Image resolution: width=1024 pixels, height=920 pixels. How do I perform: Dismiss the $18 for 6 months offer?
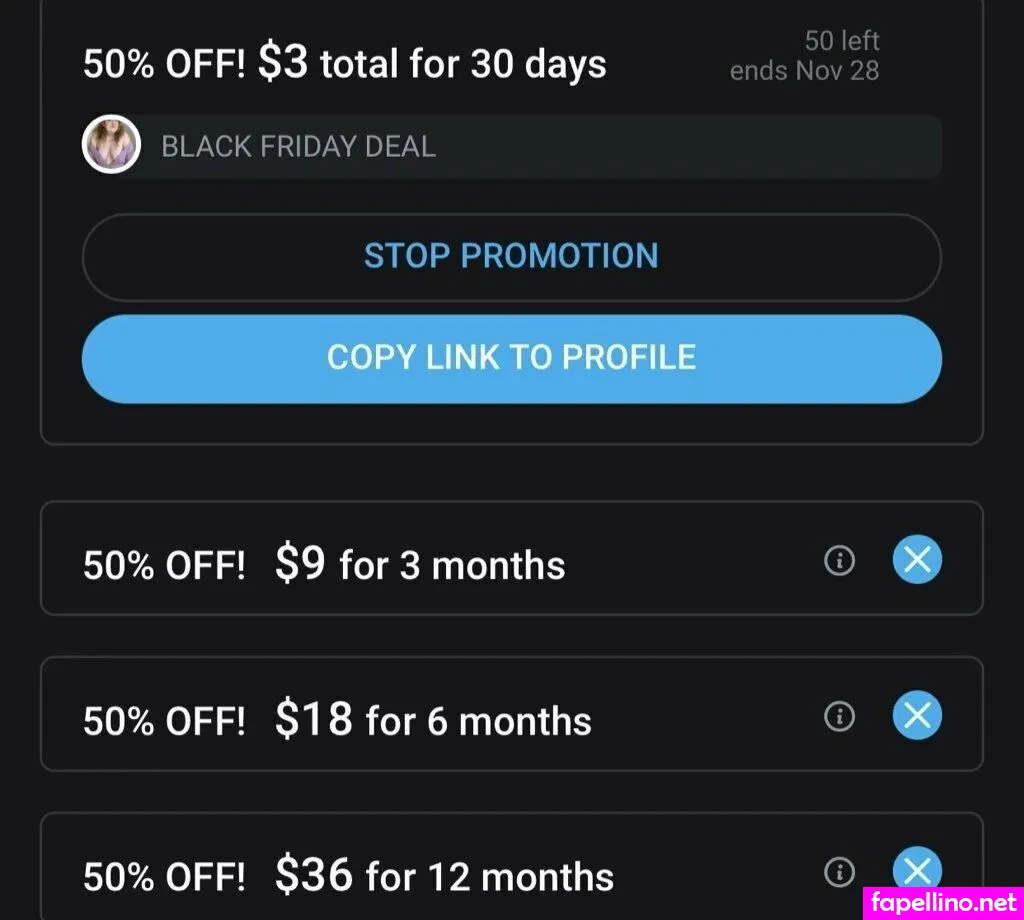click(916, 716)
